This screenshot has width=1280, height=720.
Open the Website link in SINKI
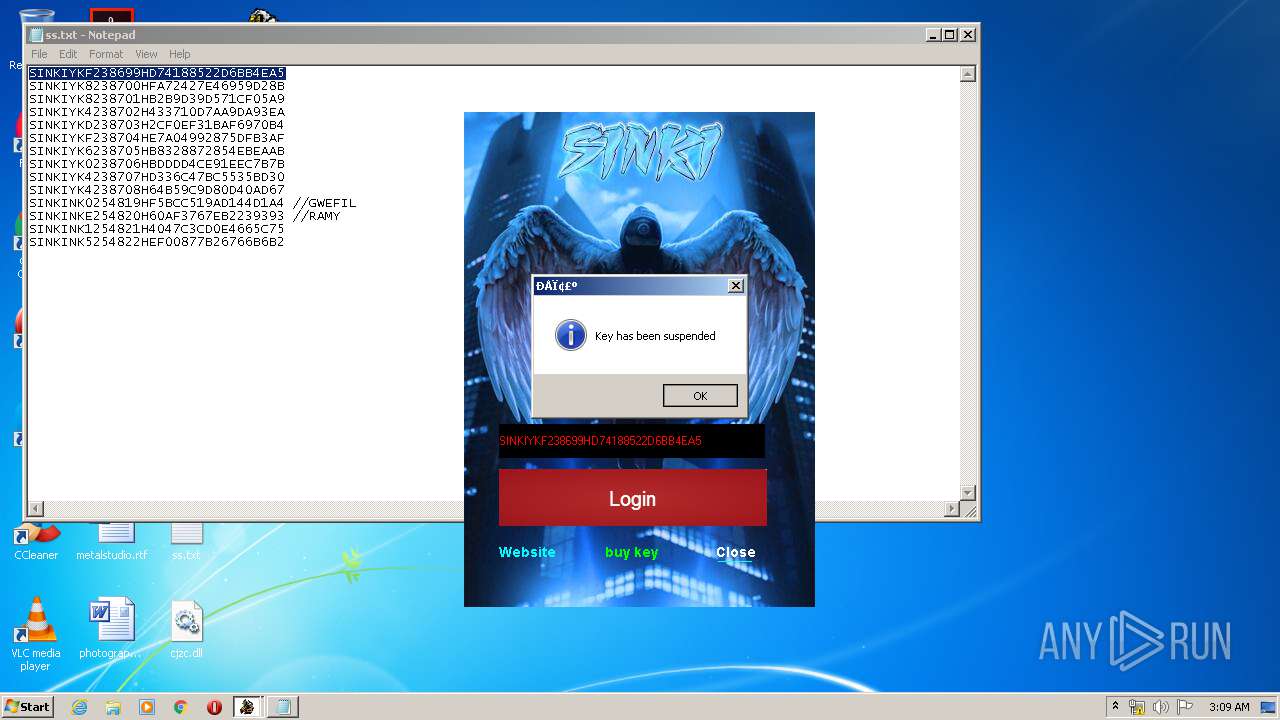[x=527, y=552]
